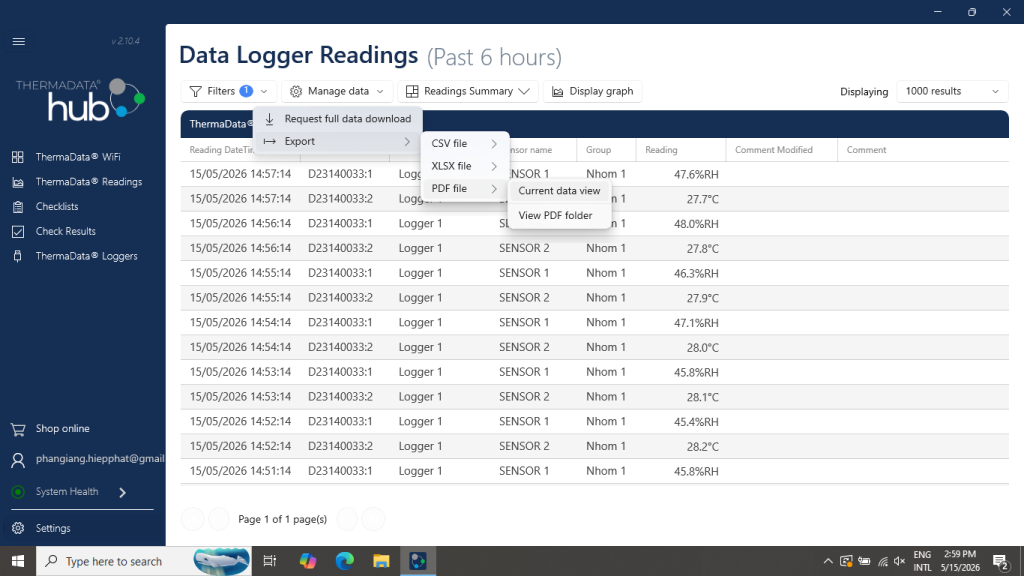The image size is (1024, 576).
Task: Select Current data view option
Action: (559, 191)
